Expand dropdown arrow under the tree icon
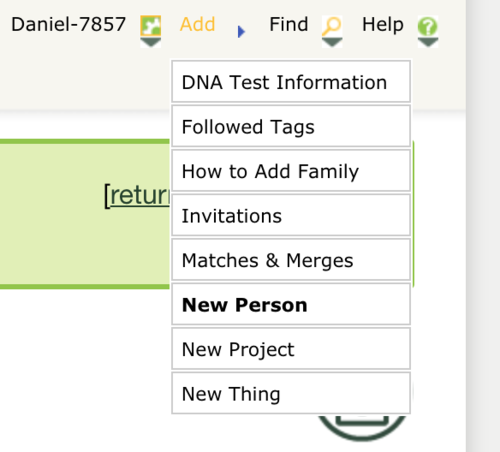The image size is (500, 452). pos(151,42)
